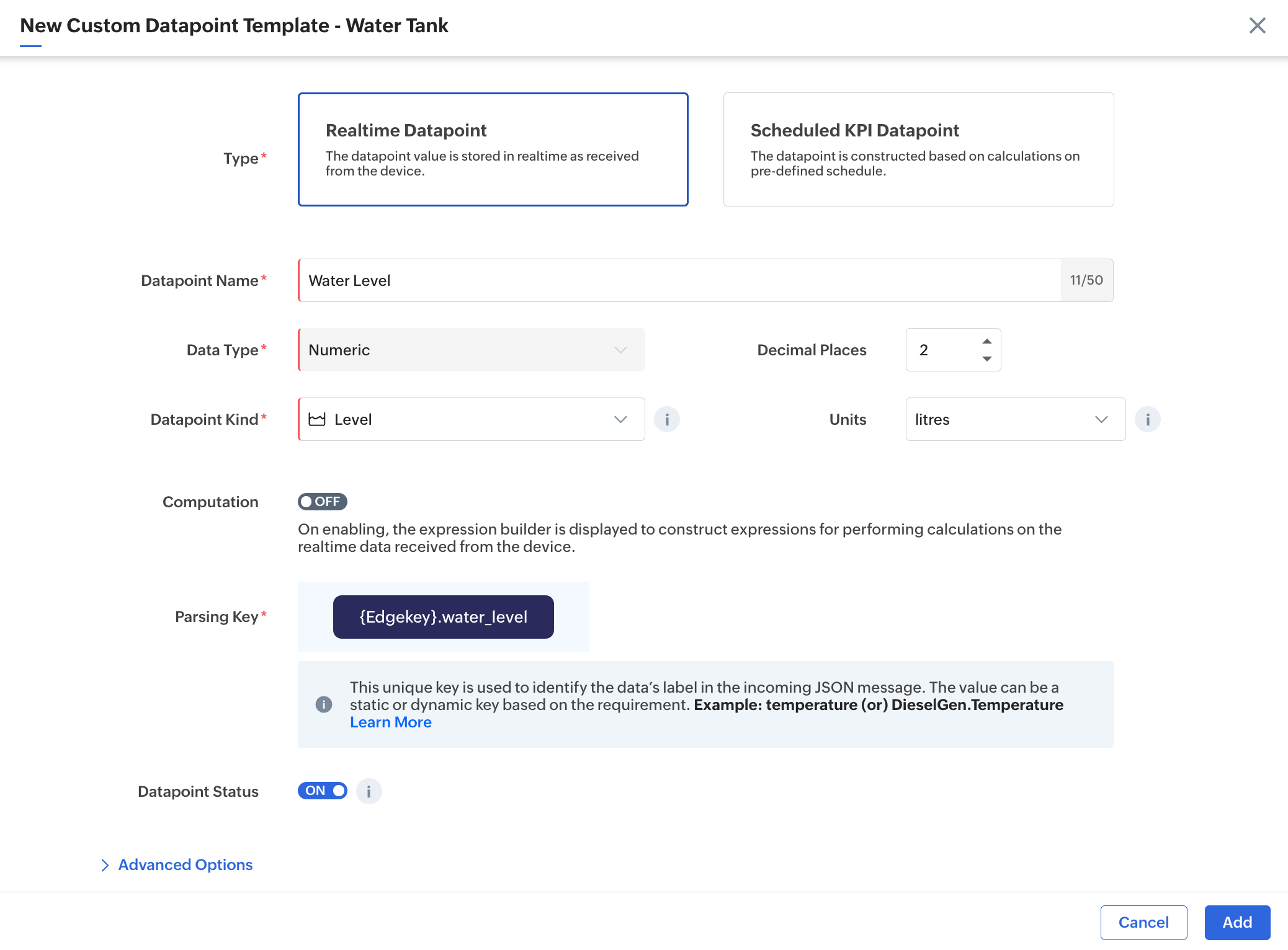Click the info icon beside Datapoint Kind

coord(667,420)
